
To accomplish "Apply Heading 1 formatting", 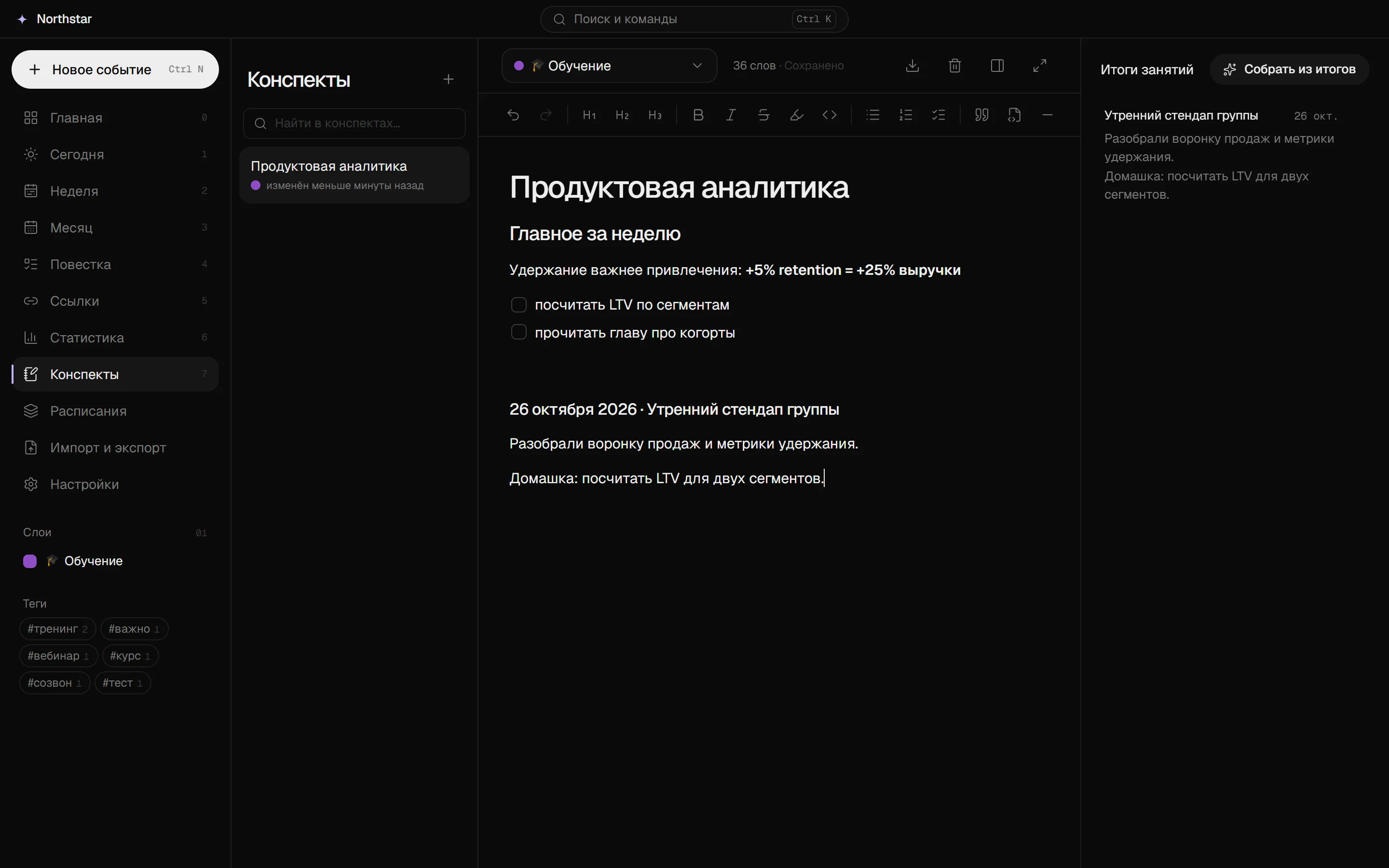I will coord(589,115).
